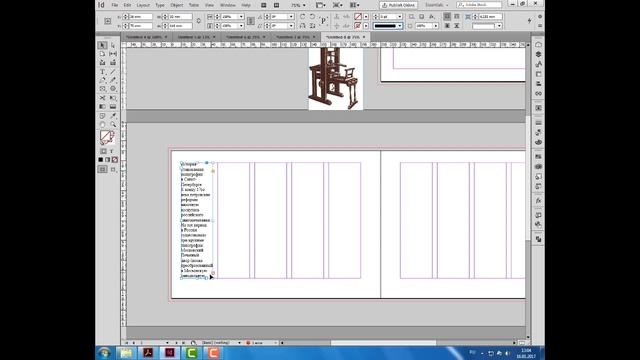Open Scale Y Percentage dropdown
640x360 pixels.
click(x=241, y=26)
